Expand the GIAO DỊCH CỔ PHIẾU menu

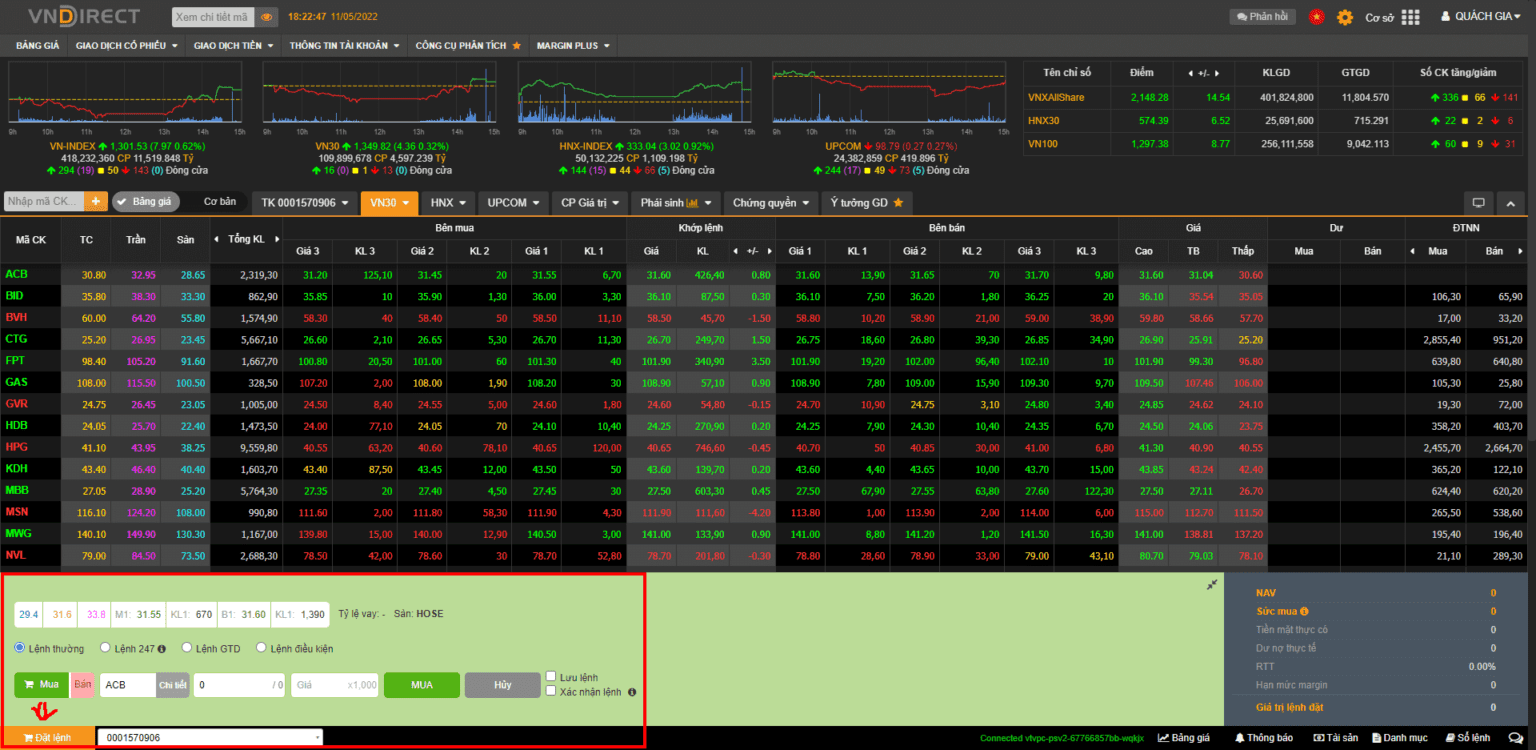pyautogui.click(x=127, y=45)
